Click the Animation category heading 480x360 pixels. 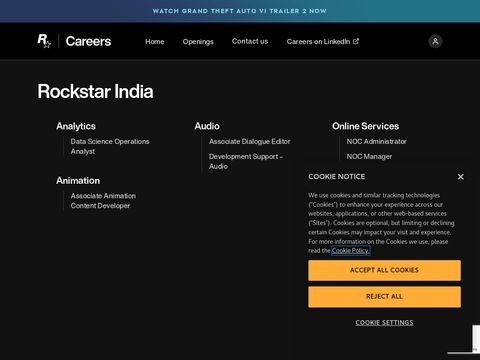click(x=78, y=181)
